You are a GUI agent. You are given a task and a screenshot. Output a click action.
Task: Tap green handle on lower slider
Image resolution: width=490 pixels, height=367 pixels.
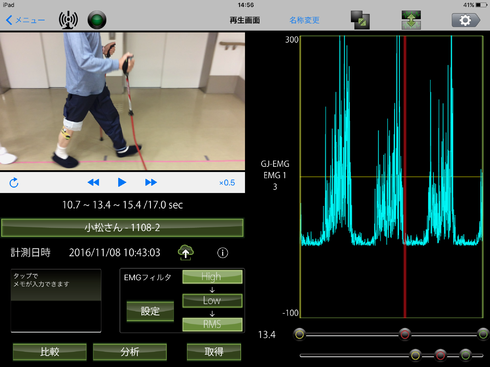466,355
